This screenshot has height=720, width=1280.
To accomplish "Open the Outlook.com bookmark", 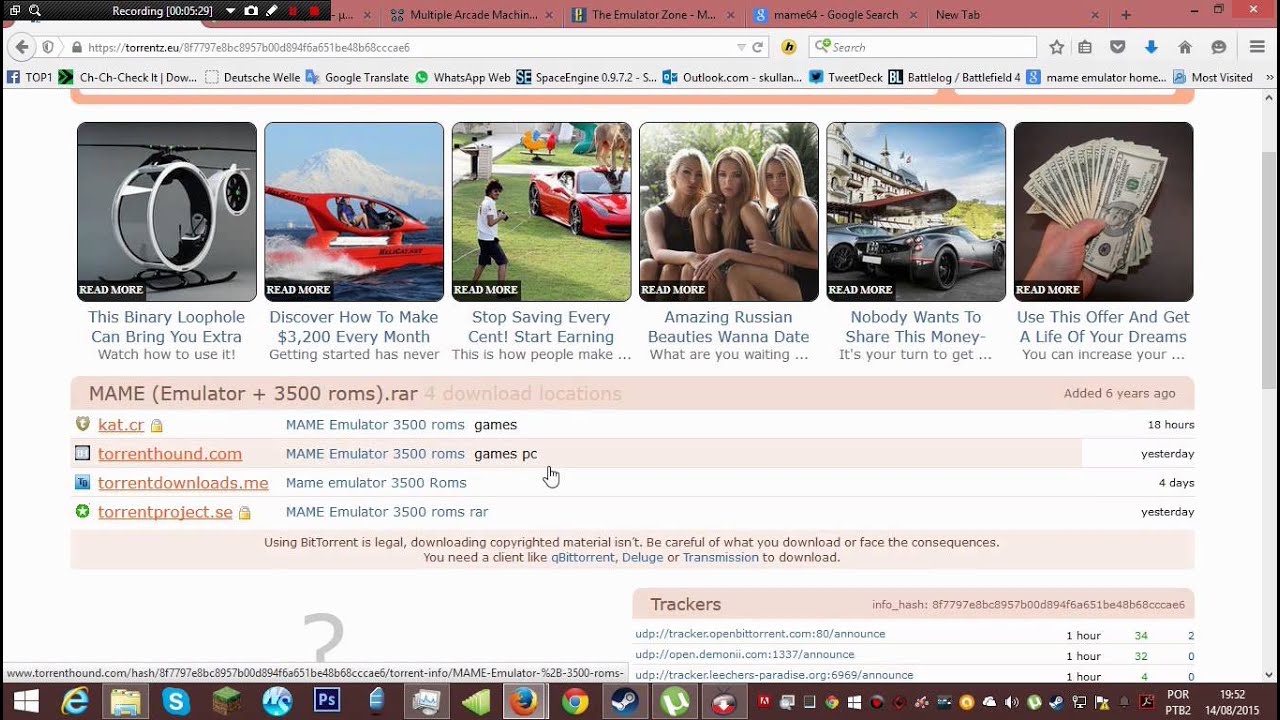I will (x=732, y=77).
